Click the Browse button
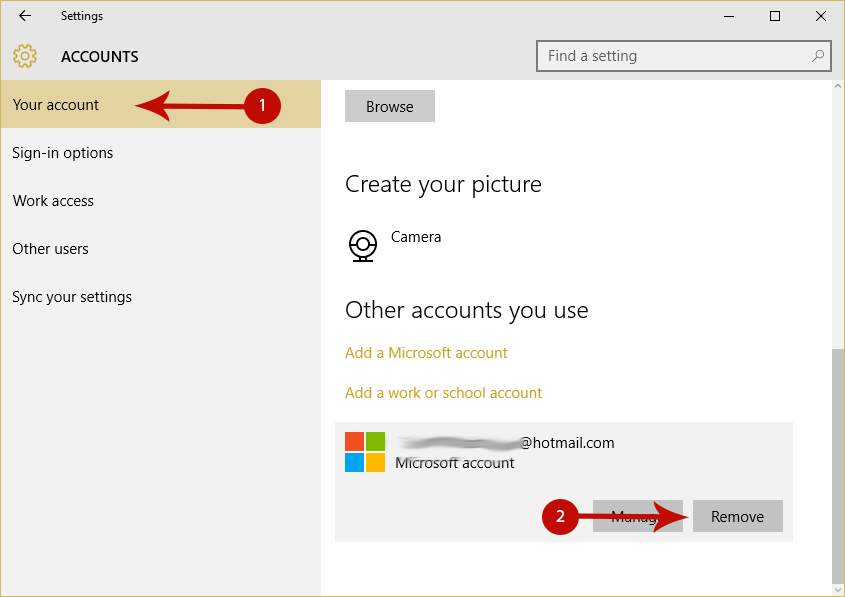Viewport: 845px width, 597px height. (390, 106)
